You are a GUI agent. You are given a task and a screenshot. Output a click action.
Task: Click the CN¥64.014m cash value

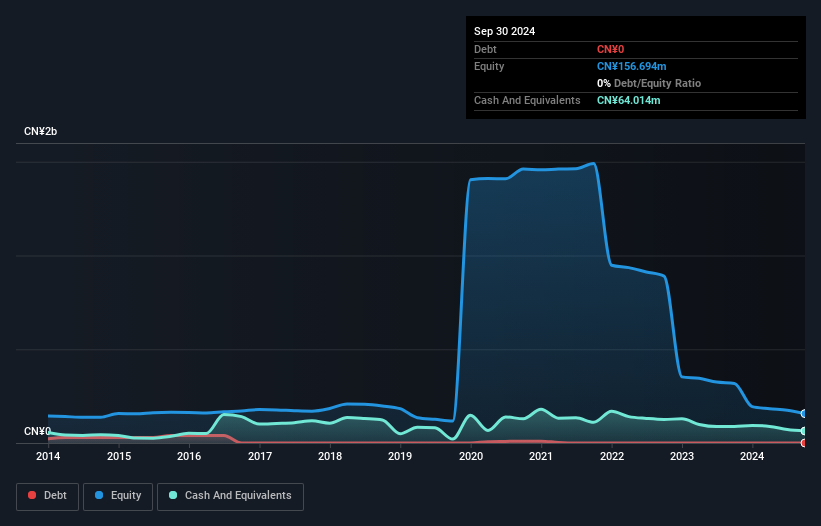click(628, 100)
